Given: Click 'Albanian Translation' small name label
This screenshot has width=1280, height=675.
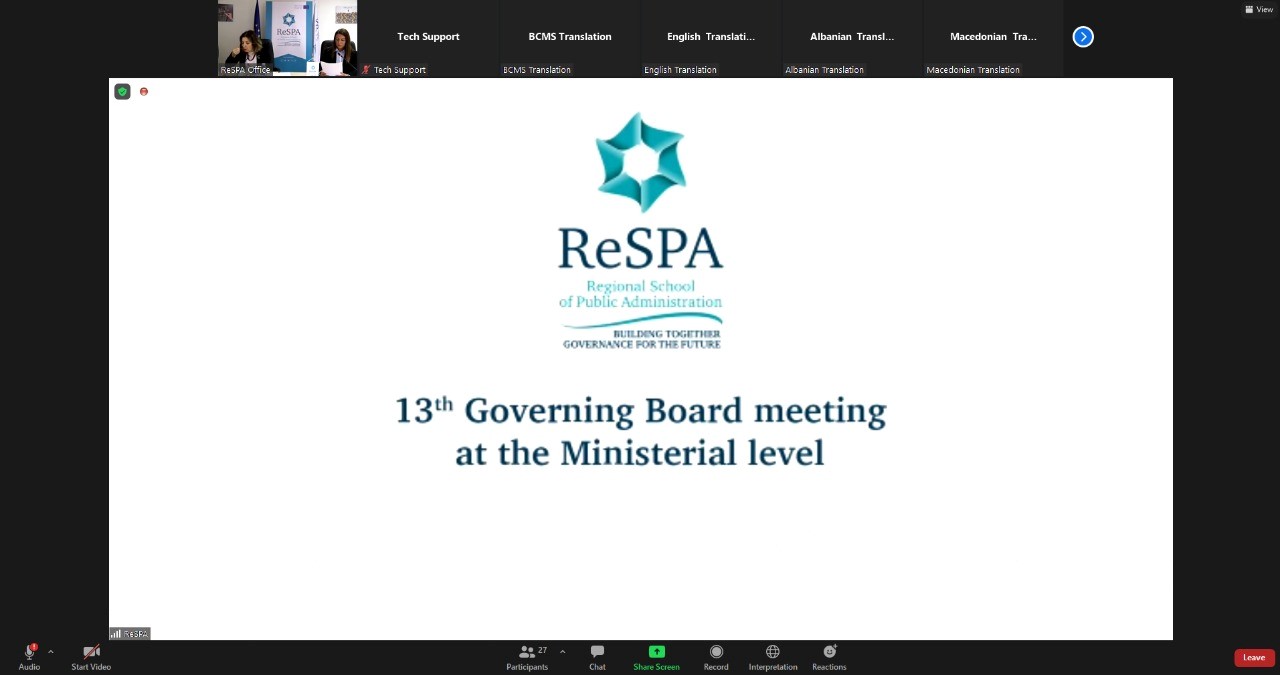Looking at the screenshot, I should [824, 70].
